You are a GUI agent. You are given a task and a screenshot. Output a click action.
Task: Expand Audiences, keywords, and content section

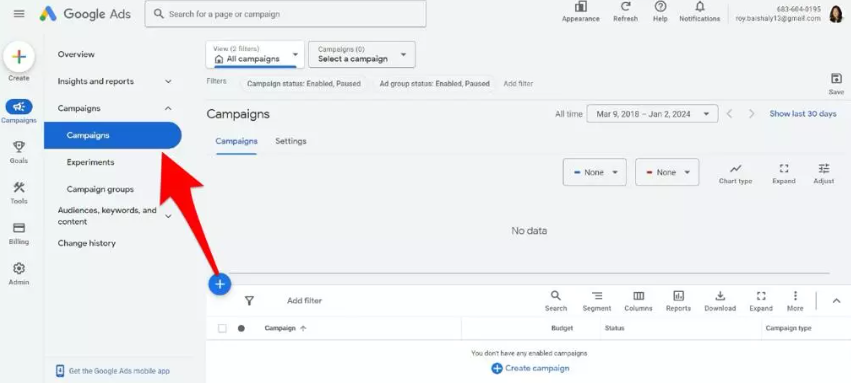pyautogui.click(x=168, y=216)
